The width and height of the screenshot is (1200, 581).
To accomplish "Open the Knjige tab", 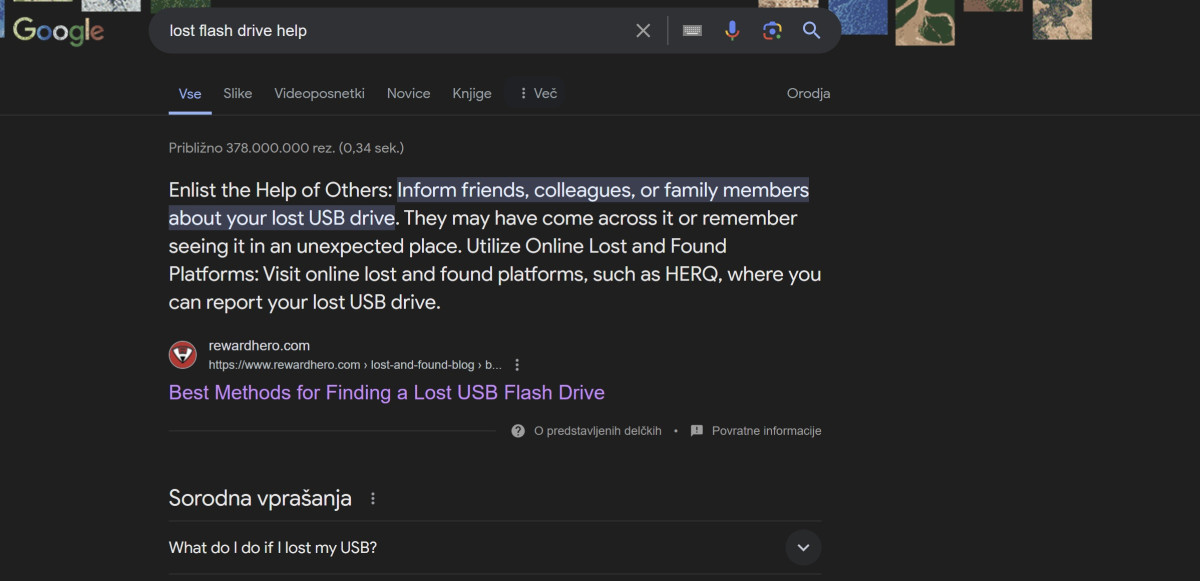I will point(472,93).
